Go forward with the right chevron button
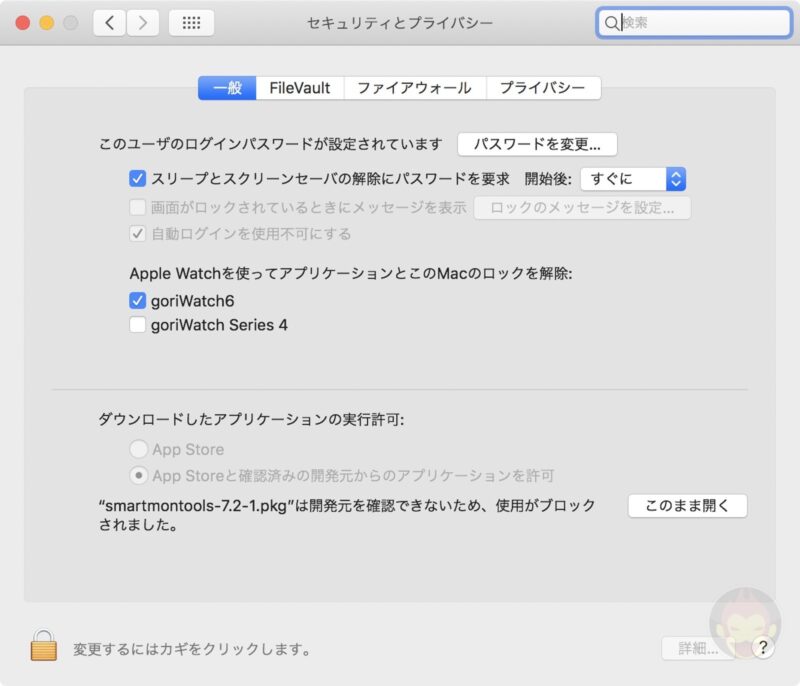The width and height of the screenshot is (800, 686). pyautogui.click(x=142, y=22)
